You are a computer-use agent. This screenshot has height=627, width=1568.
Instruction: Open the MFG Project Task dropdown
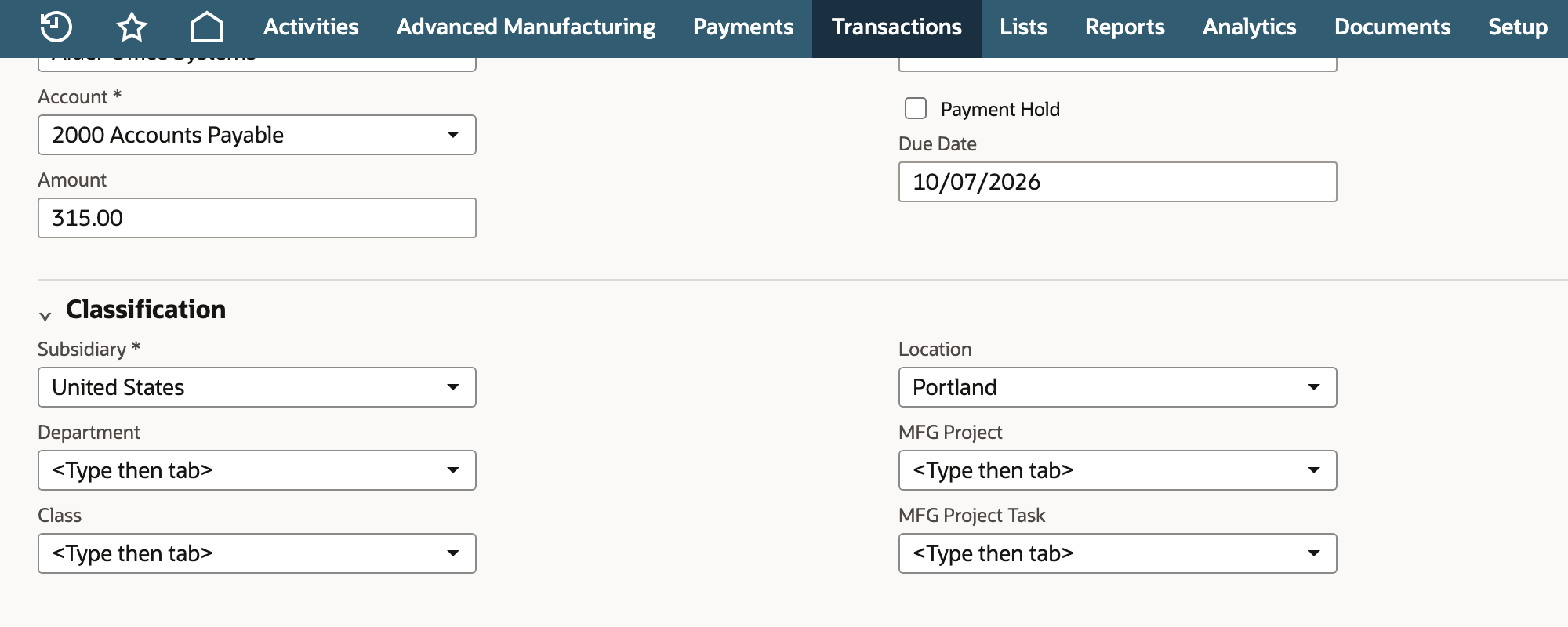pyautogui.click(x=1118, y=553)
